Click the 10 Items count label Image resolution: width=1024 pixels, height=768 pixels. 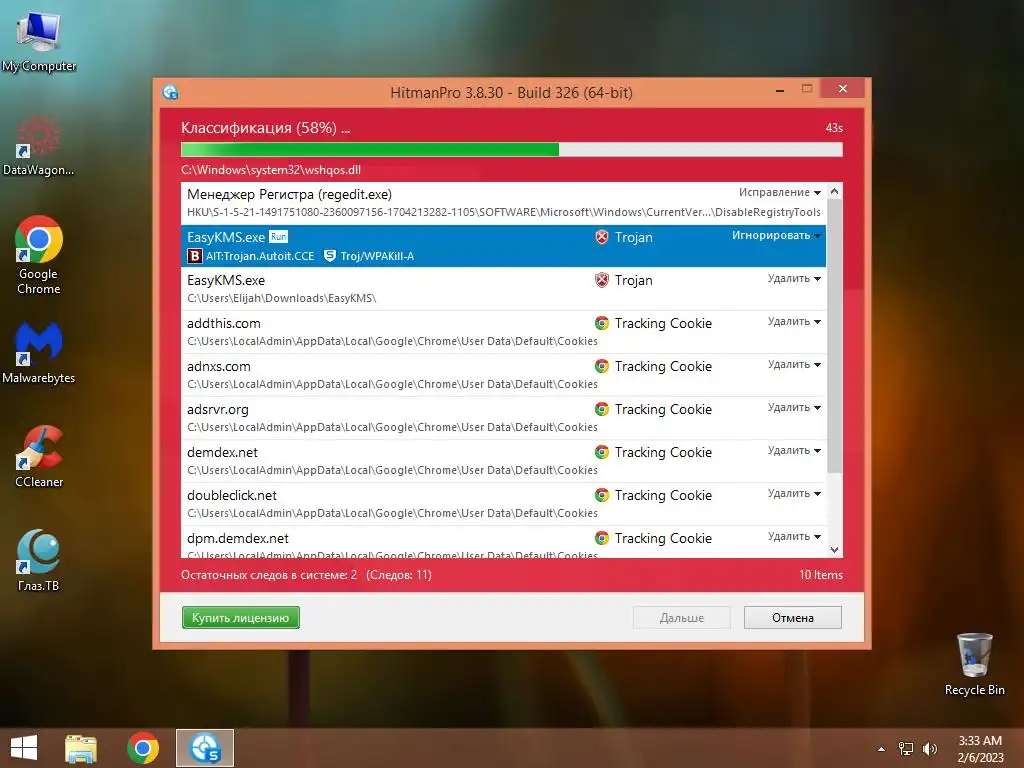pyautogui.click(x=821, y=575)
